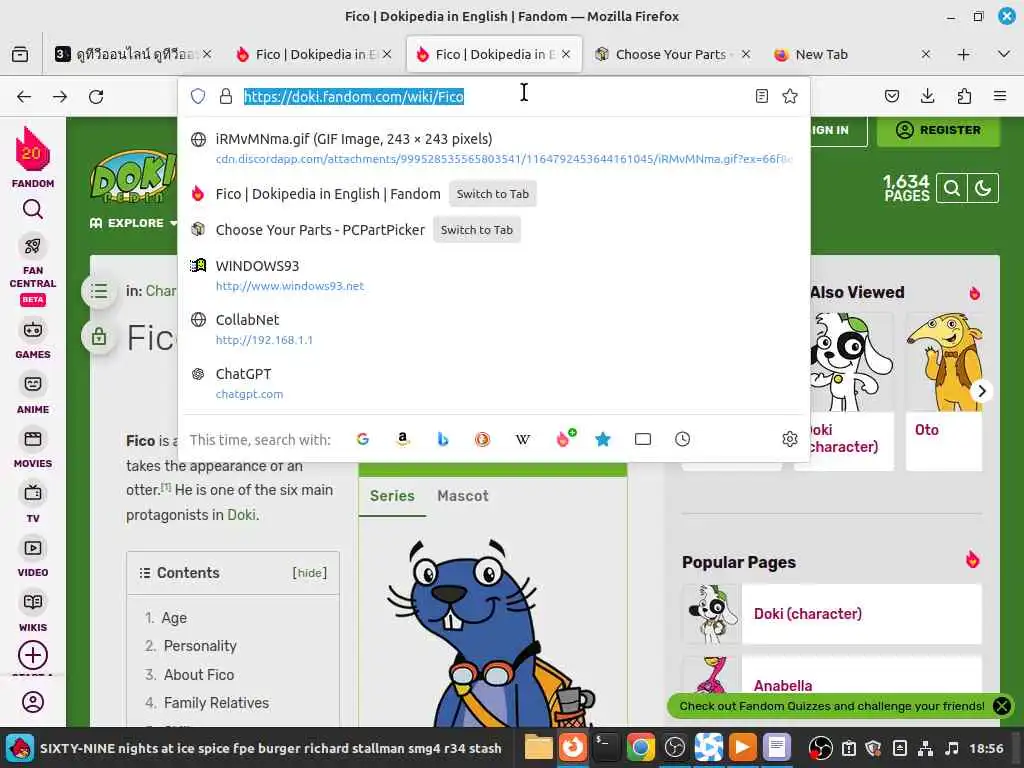Open the Movies section in the sidebar
The image size is (1024, 768).
33,448
